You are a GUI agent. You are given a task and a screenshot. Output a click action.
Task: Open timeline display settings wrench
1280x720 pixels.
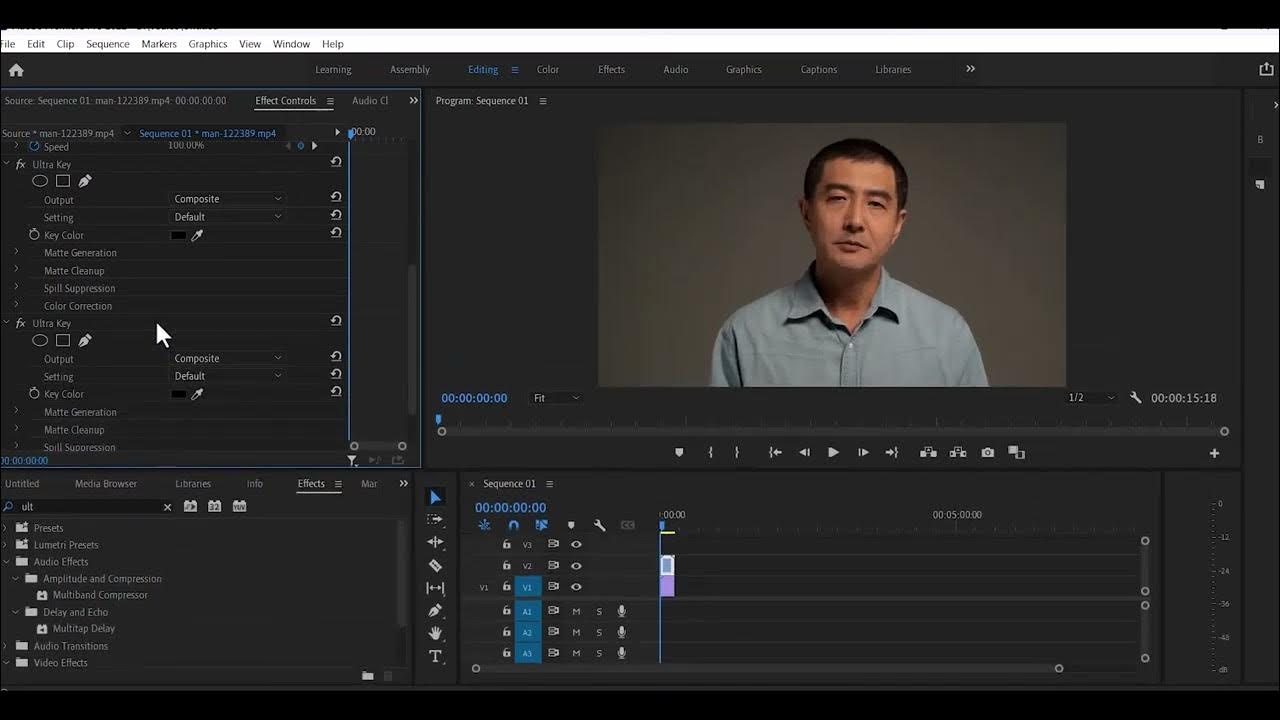600,525
